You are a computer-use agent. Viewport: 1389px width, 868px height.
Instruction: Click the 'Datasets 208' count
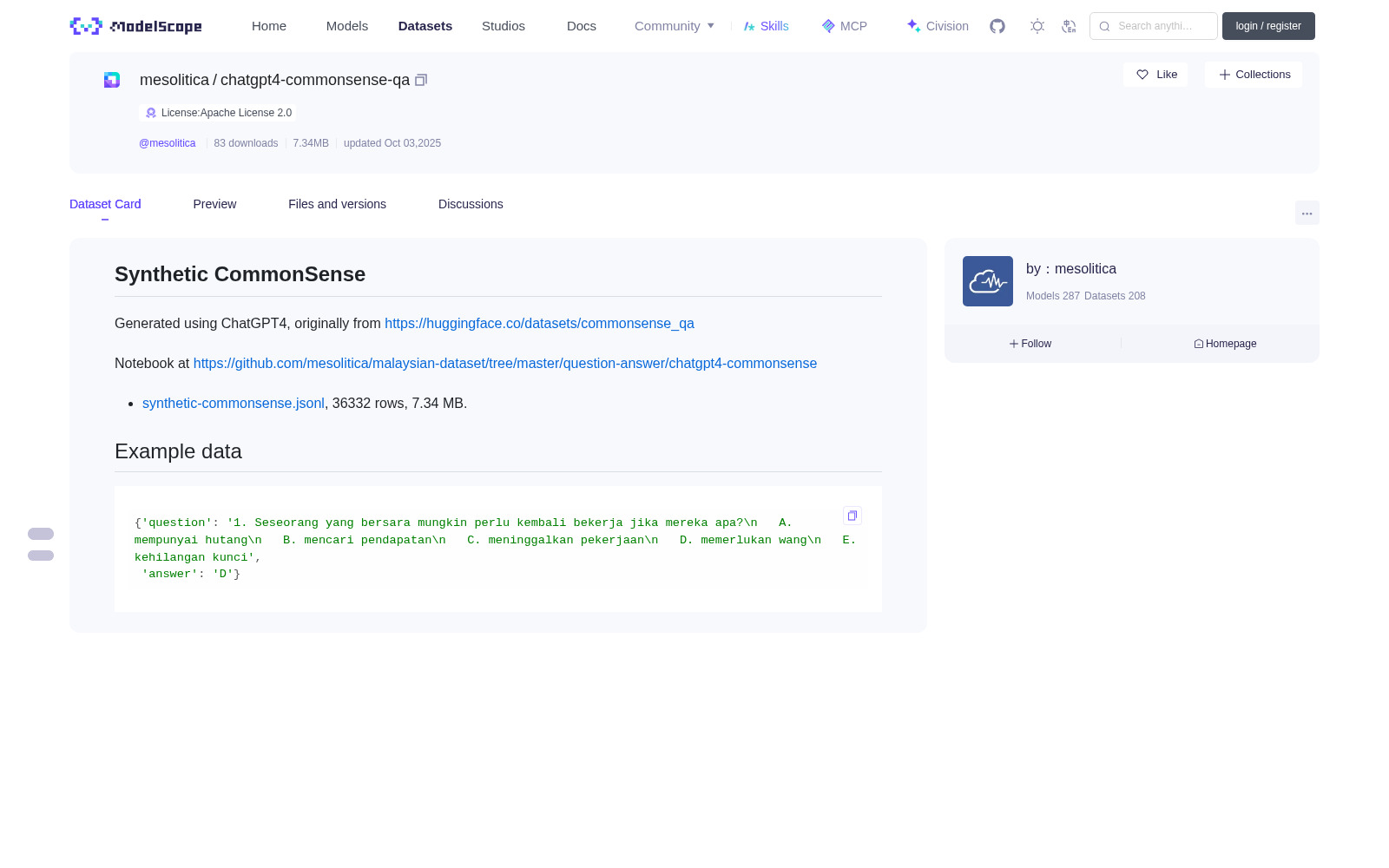coord(1115,296)
